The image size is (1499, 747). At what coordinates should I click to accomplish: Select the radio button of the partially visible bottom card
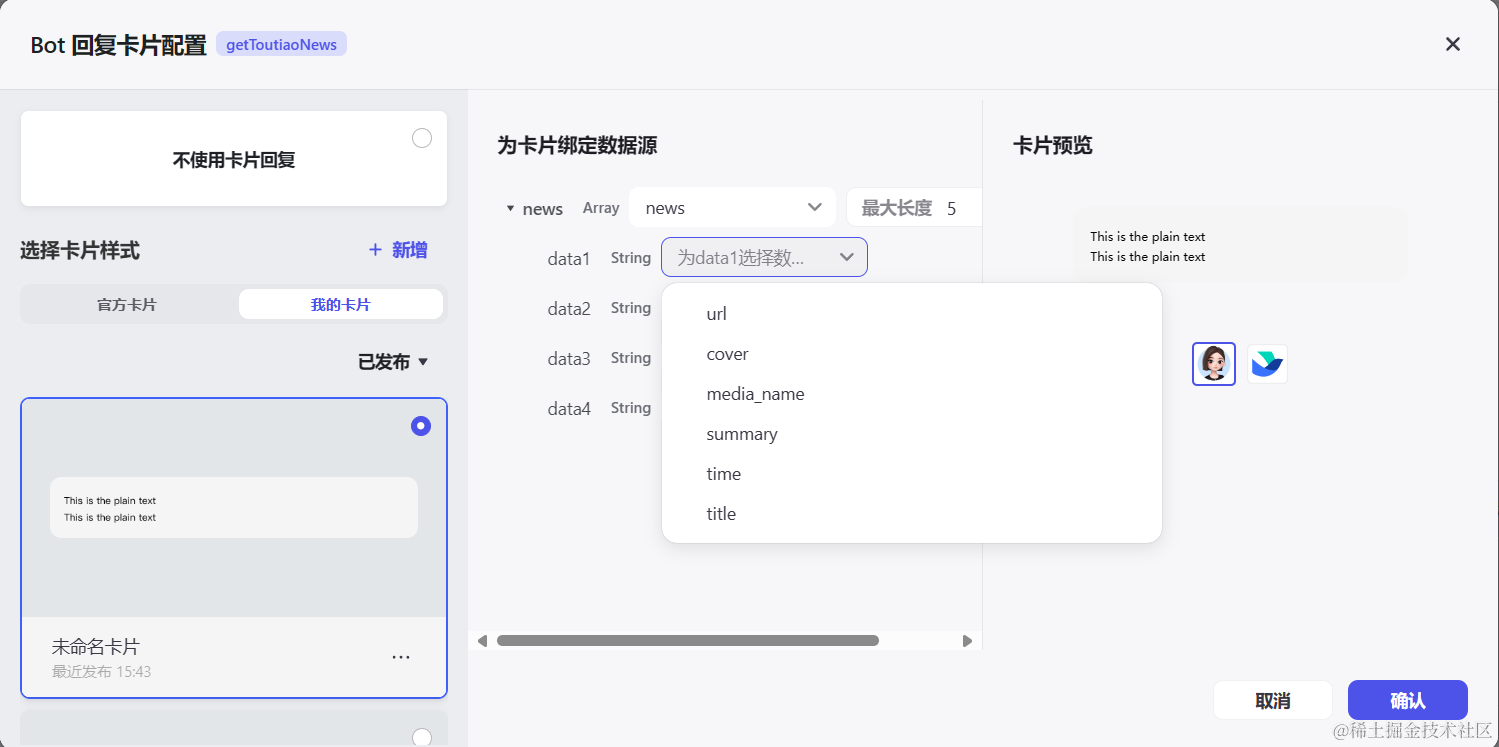pos(422,737)
